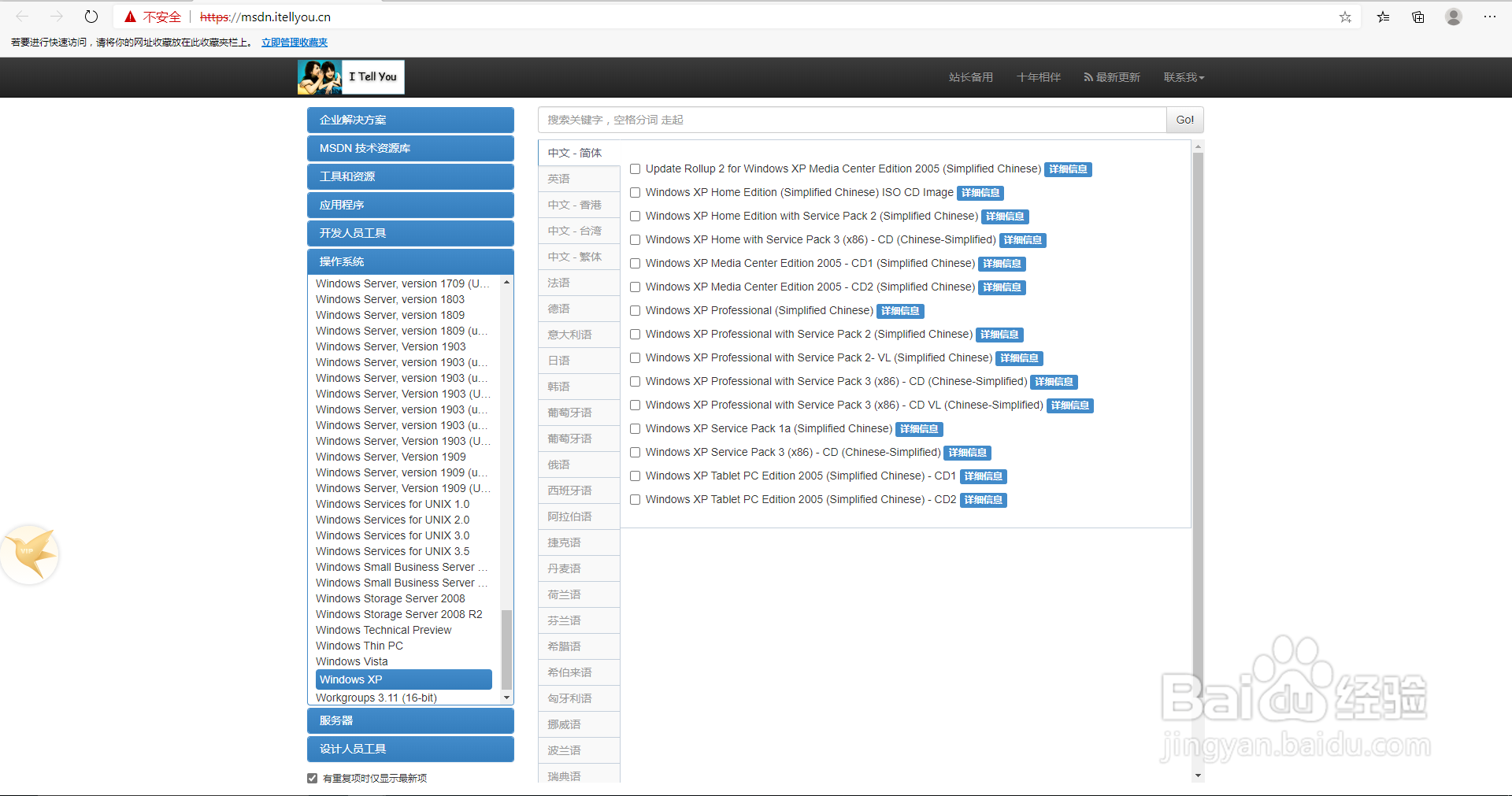Toggle 有重复项时仅显示最新项 checkbox

click(x=312, y=779)
